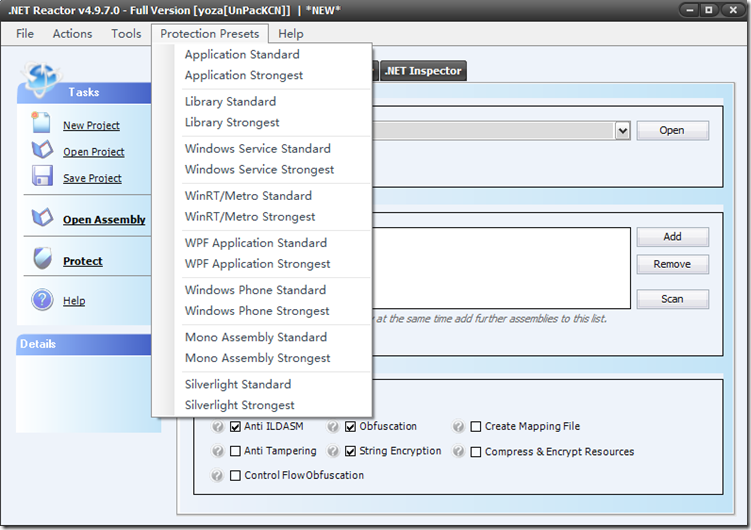Open the Actions menu
The height and width of the screenshot is (530, 751).
(72, 33)
